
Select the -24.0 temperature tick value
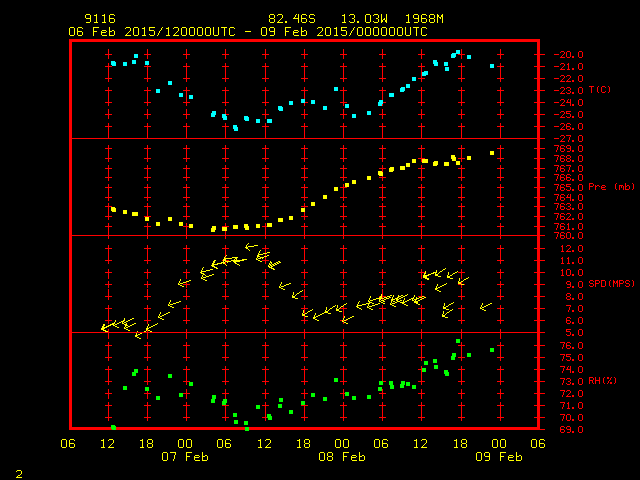coord(568,103)
